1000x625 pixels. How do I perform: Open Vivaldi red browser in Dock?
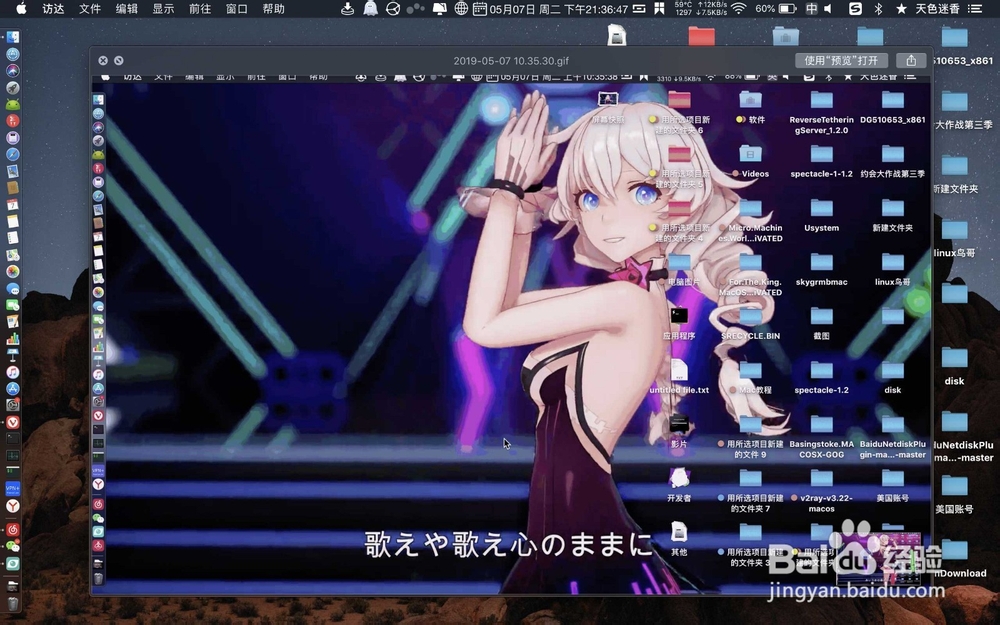pos(12,422)
